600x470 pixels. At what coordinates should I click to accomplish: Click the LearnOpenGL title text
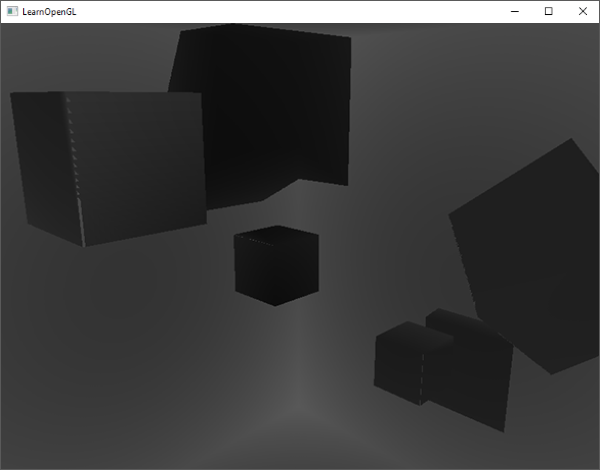tap(49, 12)
